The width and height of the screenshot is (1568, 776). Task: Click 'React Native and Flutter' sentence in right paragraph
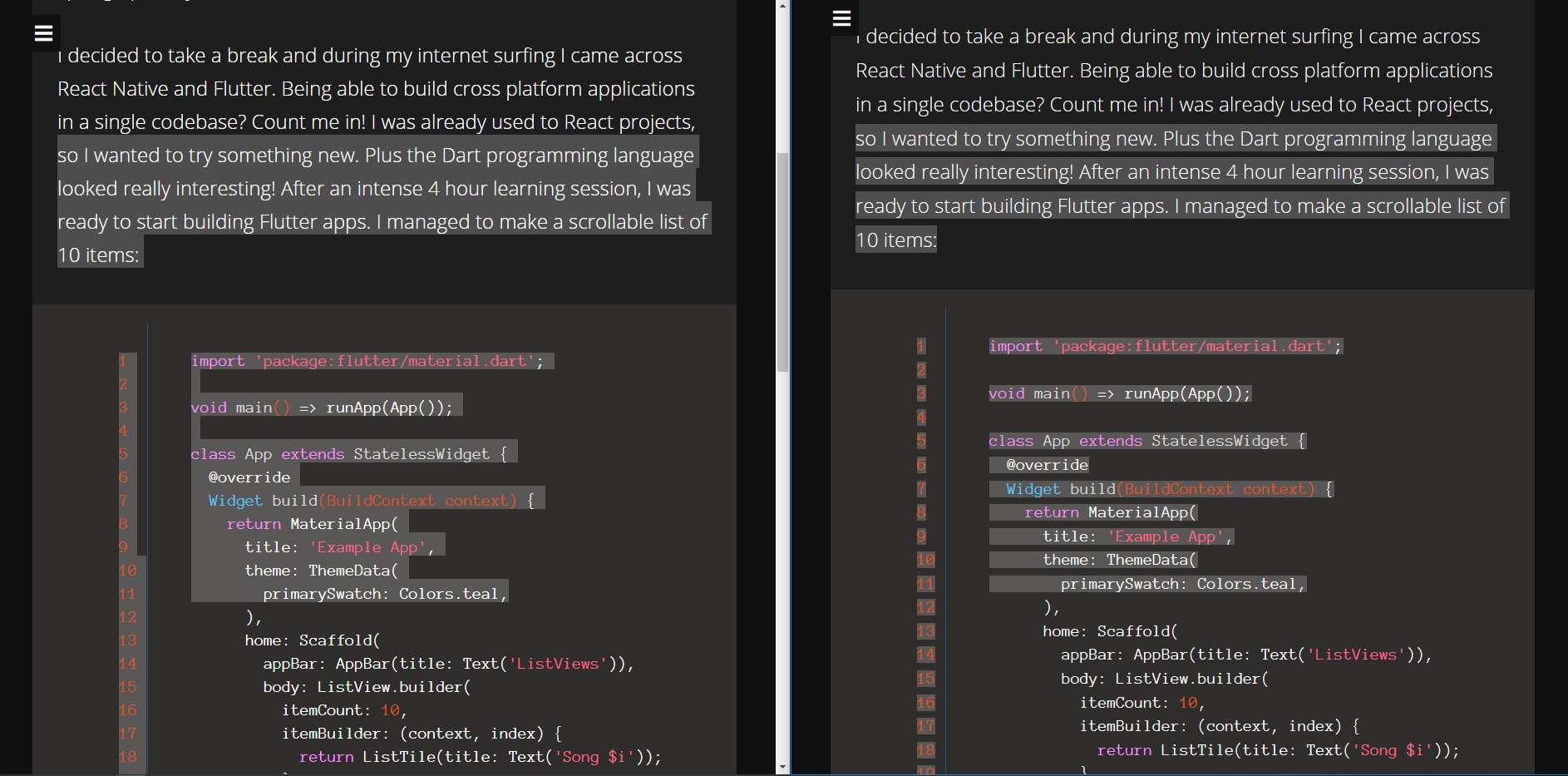coord(1174,71)
